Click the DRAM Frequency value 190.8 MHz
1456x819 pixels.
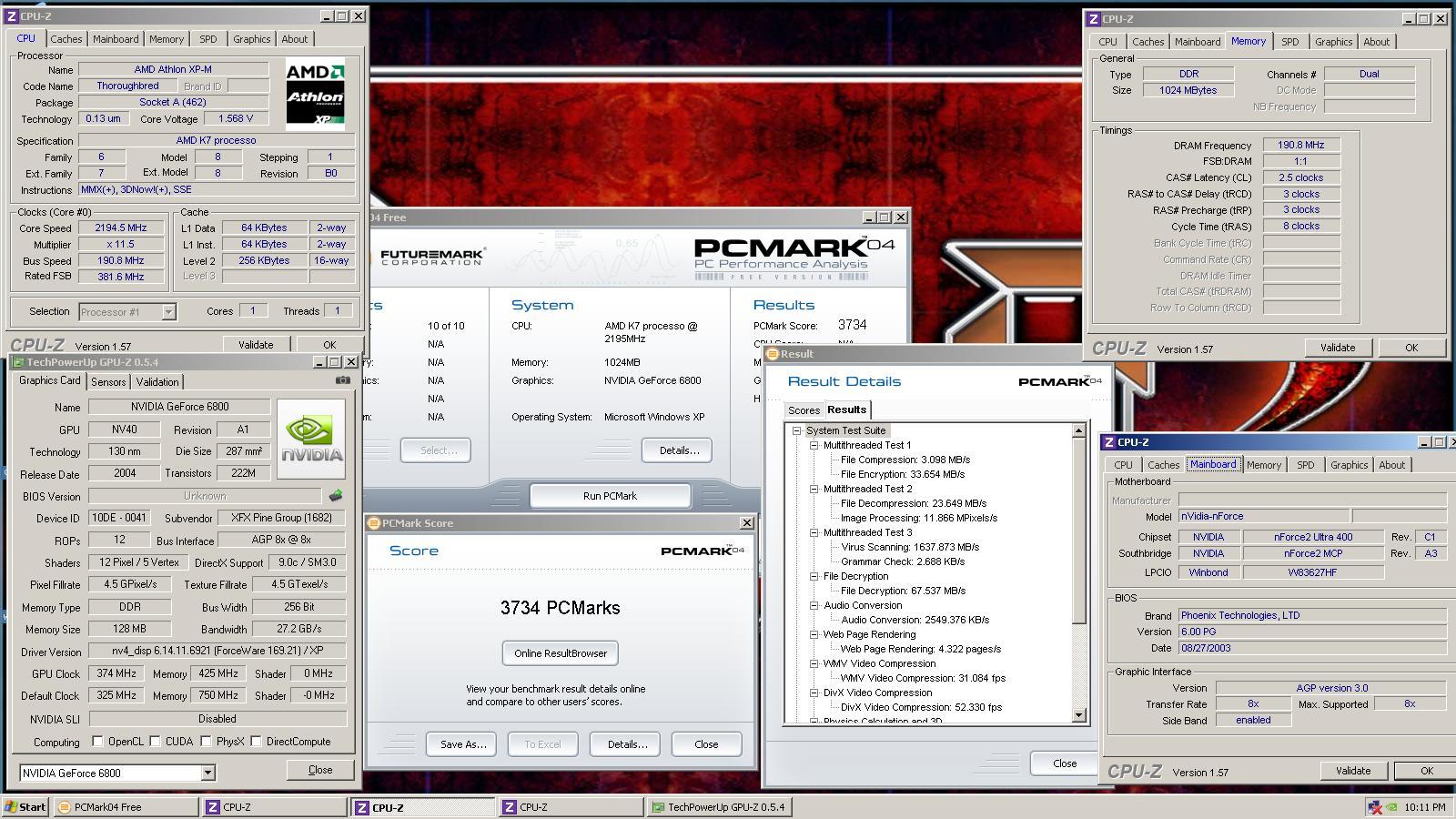tap(1300, 145)
